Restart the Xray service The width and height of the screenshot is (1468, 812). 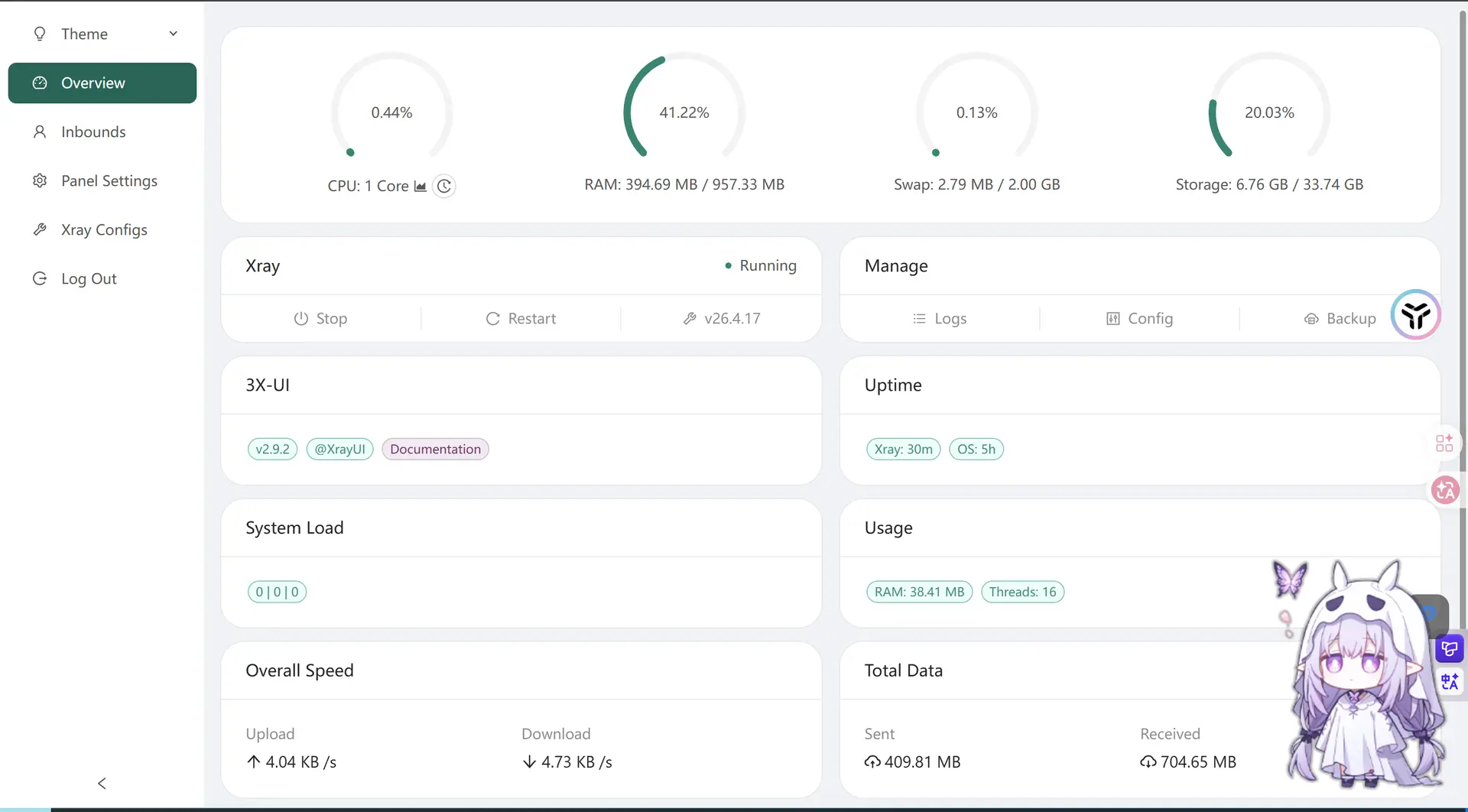521,318
